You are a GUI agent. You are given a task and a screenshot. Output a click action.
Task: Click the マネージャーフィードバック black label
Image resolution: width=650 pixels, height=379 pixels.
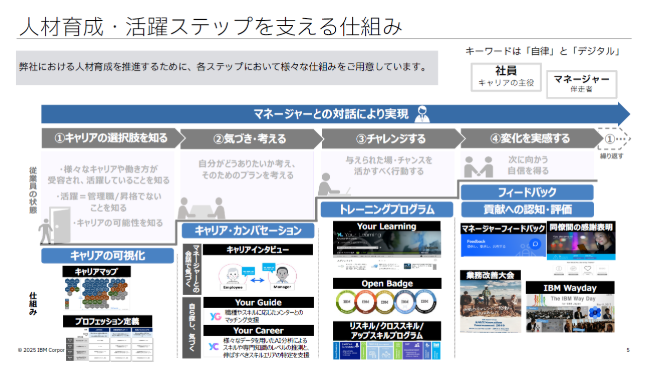pyautogui.click(x=503, y=228)
